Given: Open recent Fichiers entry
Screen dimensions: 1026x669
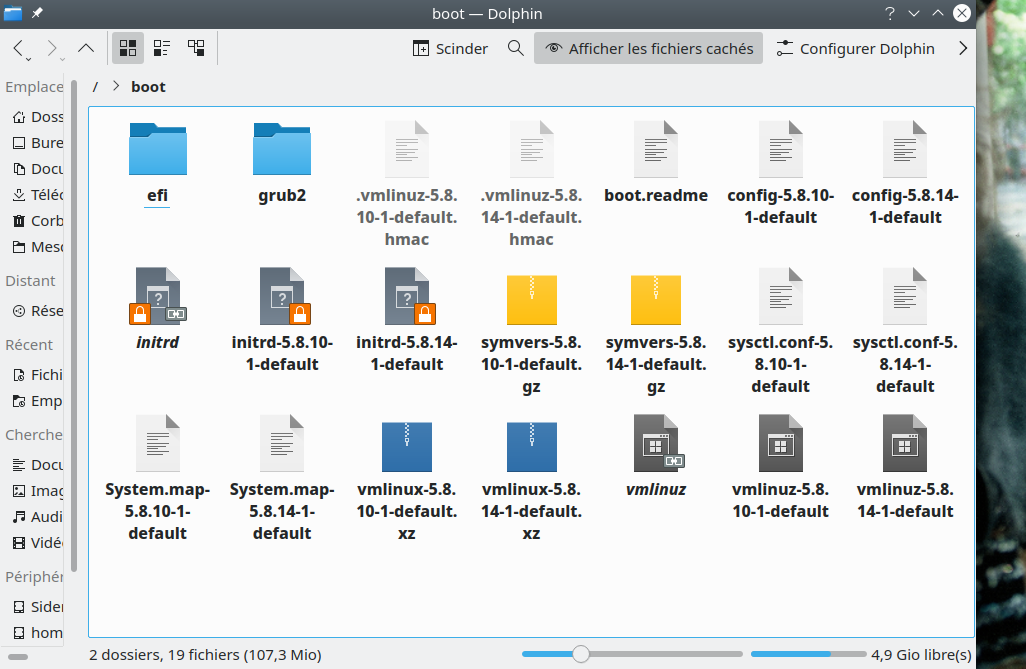Looking at the screenshot, I should click(37, 374).
